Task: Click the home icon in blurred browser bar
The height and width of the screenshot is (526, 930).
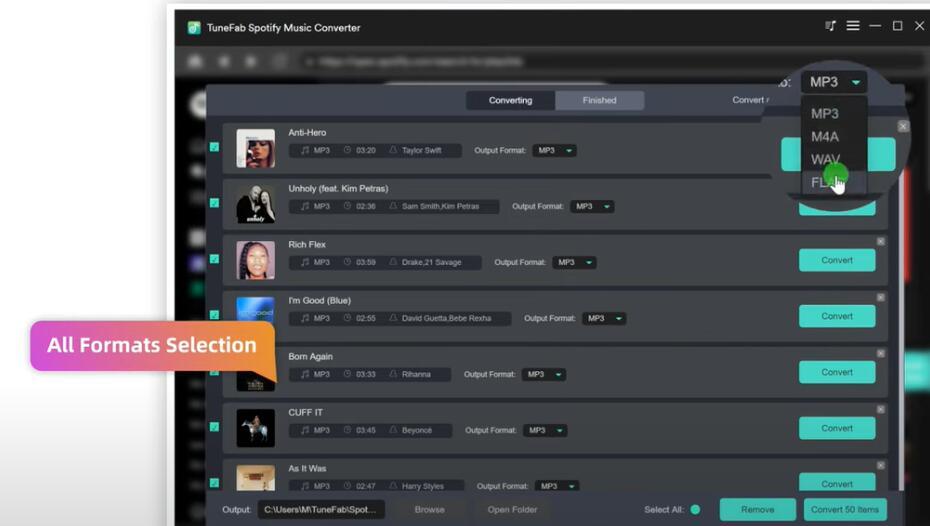Action: pyautogui.click(x=195, y=62)
